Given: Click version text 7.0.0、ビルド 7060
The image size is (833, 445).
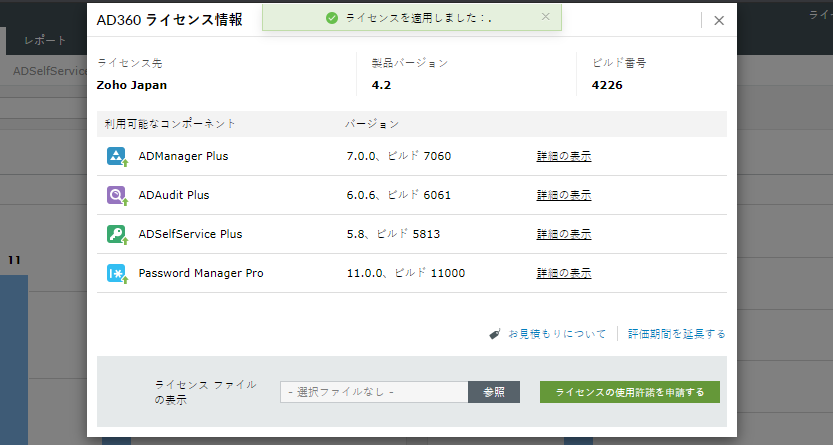Looking at the screenshot, I should [398, 156].
